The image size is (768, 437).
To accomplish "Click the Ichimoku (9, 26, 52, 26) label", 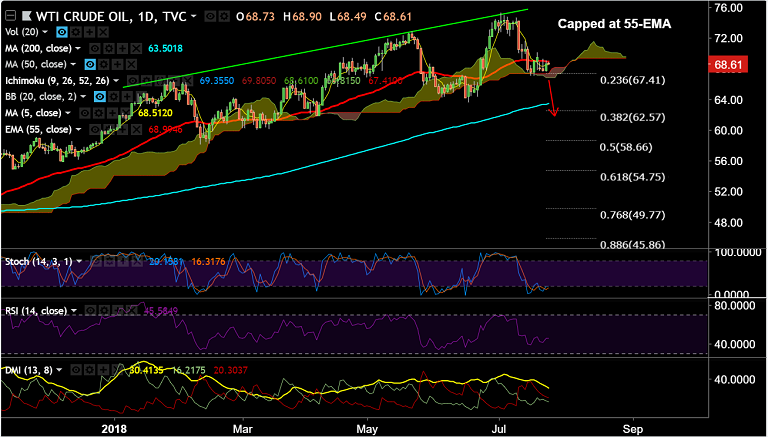I will (57, 81).
